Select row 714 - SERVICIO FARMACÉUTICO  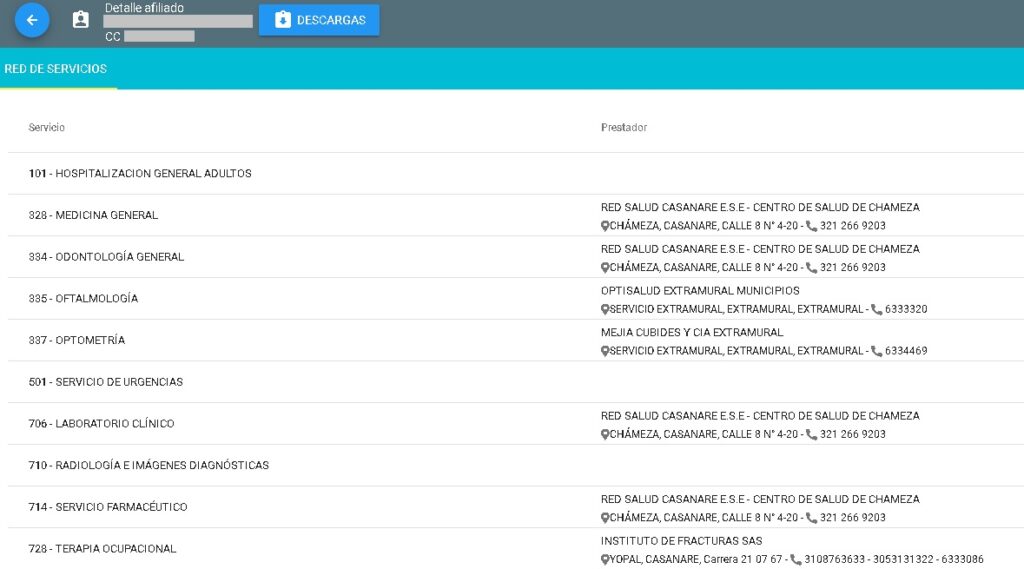(x=516, y=507)
